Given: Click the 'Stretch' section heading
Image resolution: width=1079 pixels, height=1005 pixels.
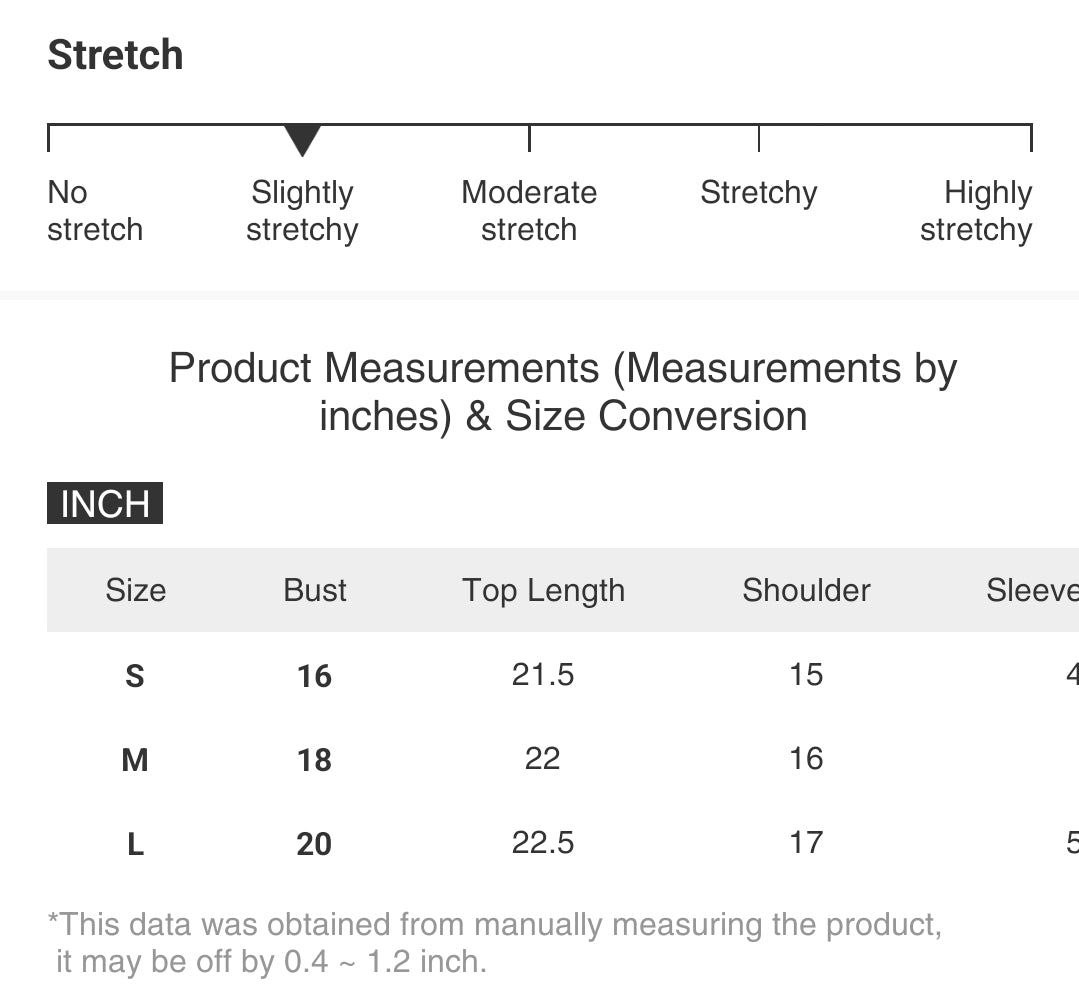Looking at the screenshot, I should pyautogui.click(x=116, y=55).
